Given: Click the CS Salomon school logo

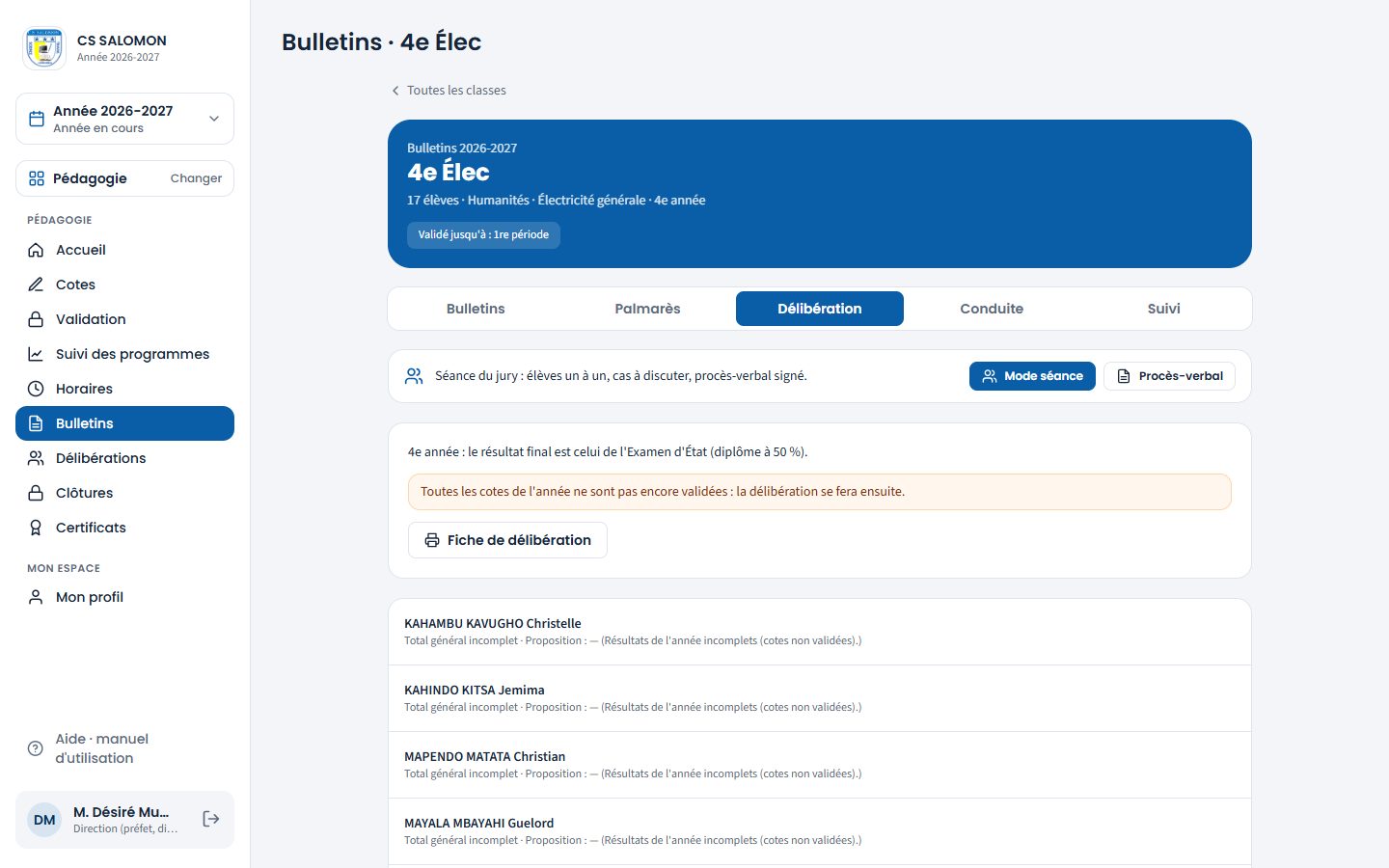Looking at the screenshot, I should tap(44, 48).
